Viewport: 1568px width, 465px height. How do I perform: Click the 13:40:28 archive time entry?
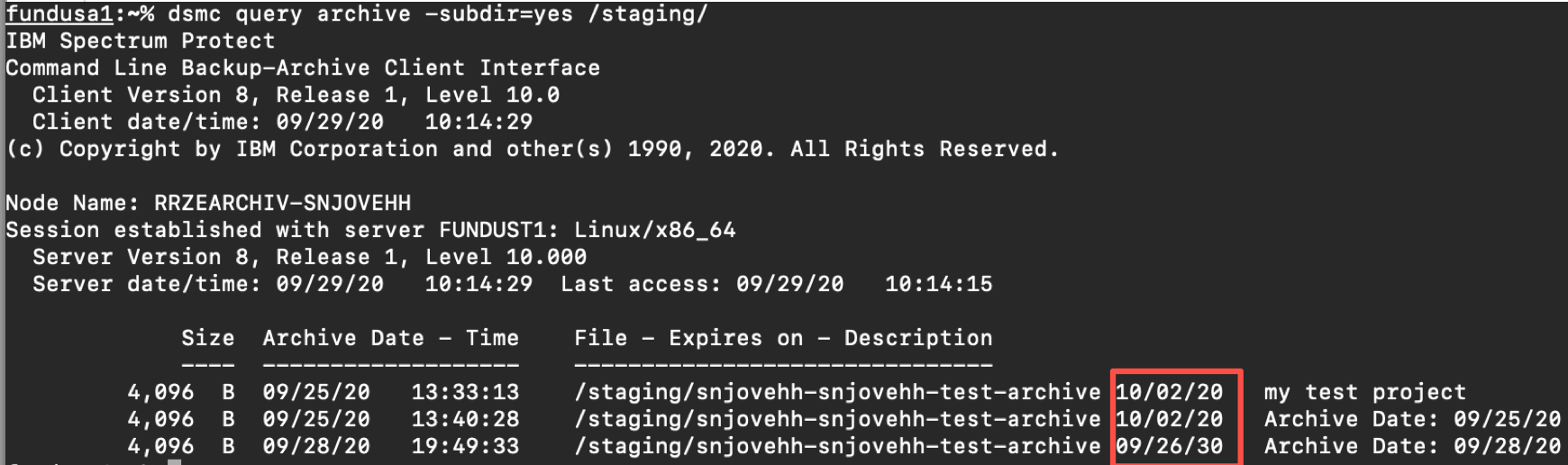point(465,419)
